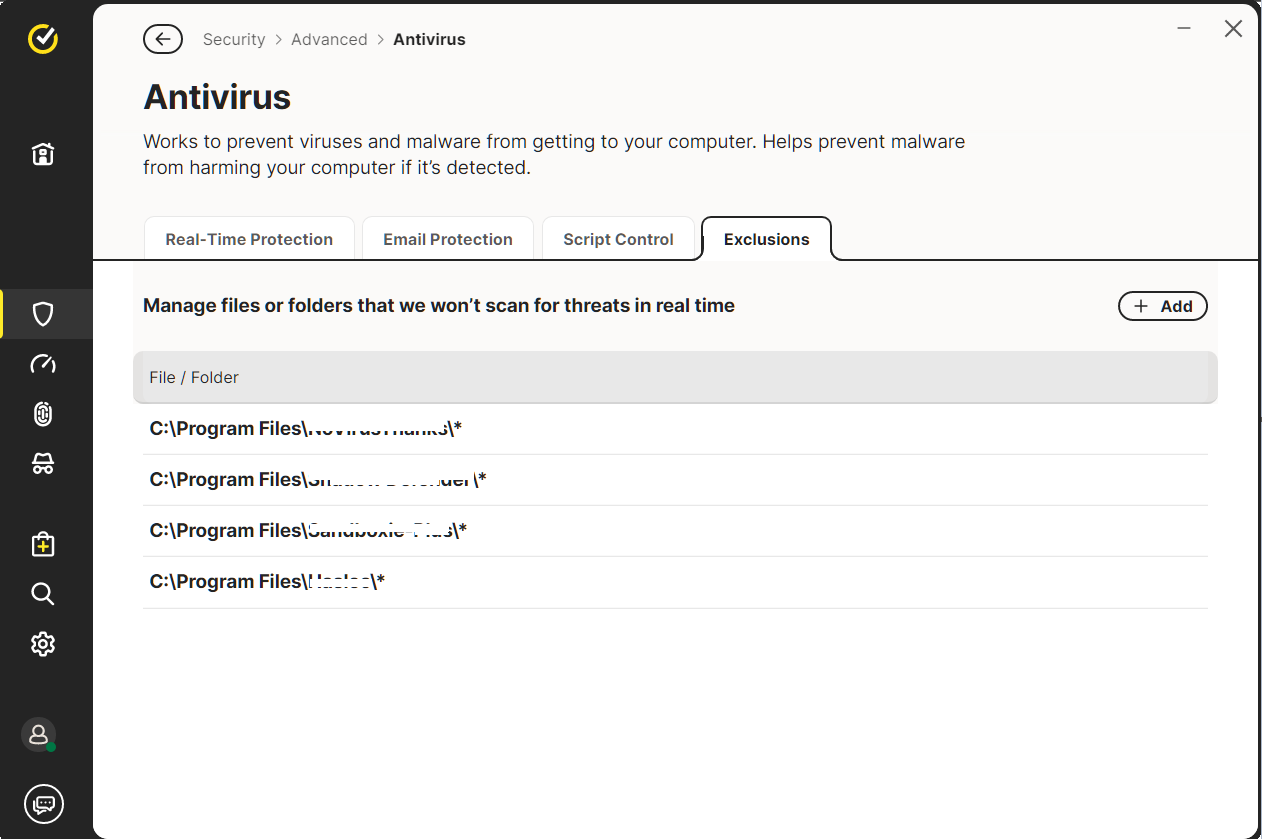Click the incognito glasses sidebar icon

[43, 464]
